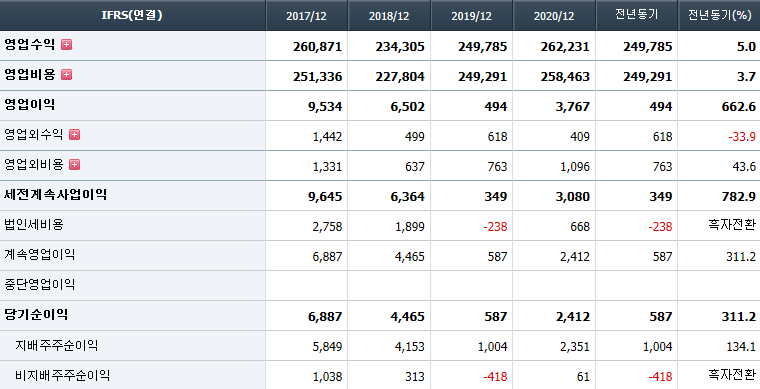Viewport: 760px width, 389px height.
Task: Expand the 영업수익 row plus icon
Action: pos(66,45)
